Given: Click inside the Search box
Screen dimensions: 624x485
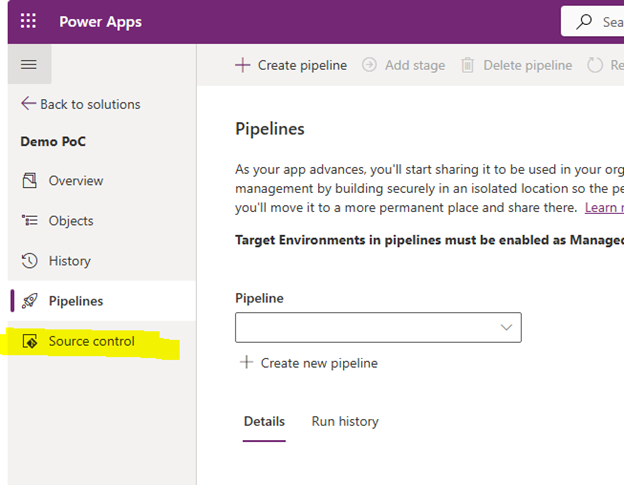Looking at the screenshot, I should point(593,21).
